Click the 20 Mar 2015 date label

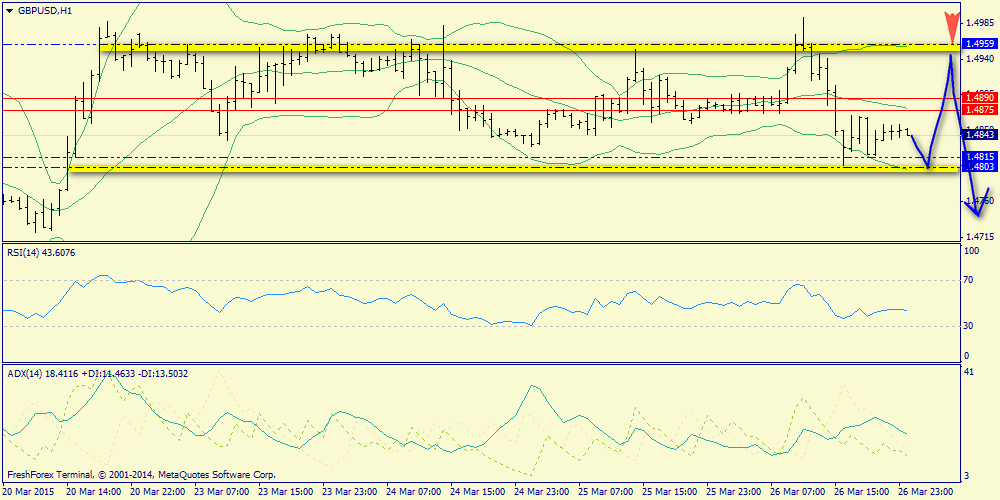pyautogui.click(x=27, y=492)
